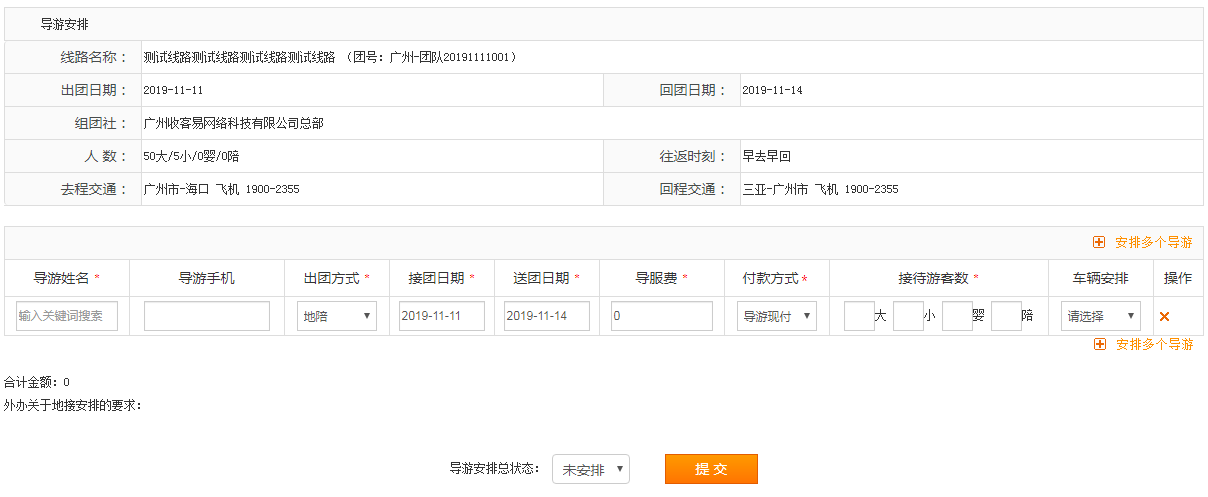Open the 导游安排总状态 dropdown showing 未安排

pyautogui.click(x=590, y=470)
